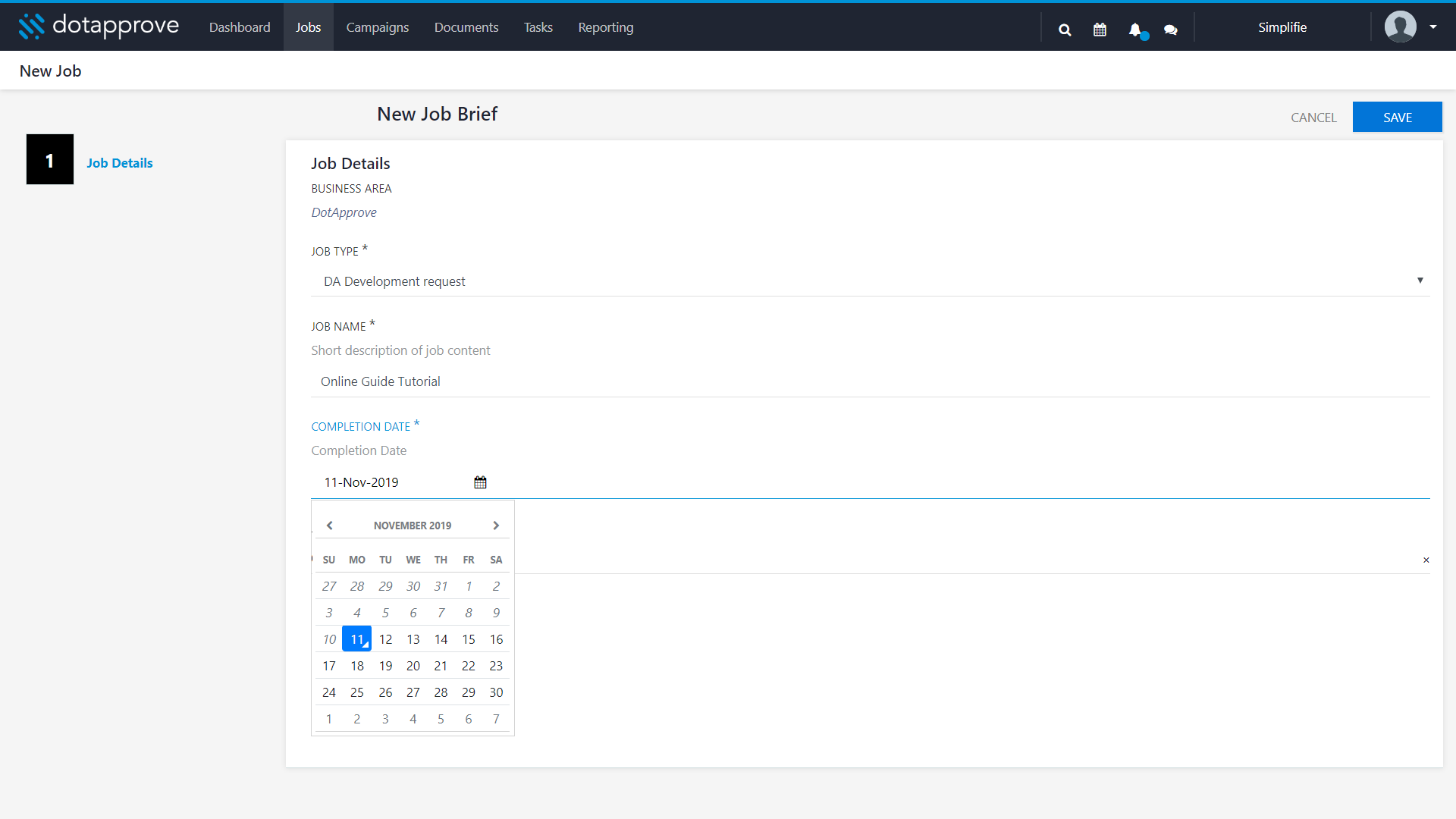Select November 10 in calendar

click(329, 639)
